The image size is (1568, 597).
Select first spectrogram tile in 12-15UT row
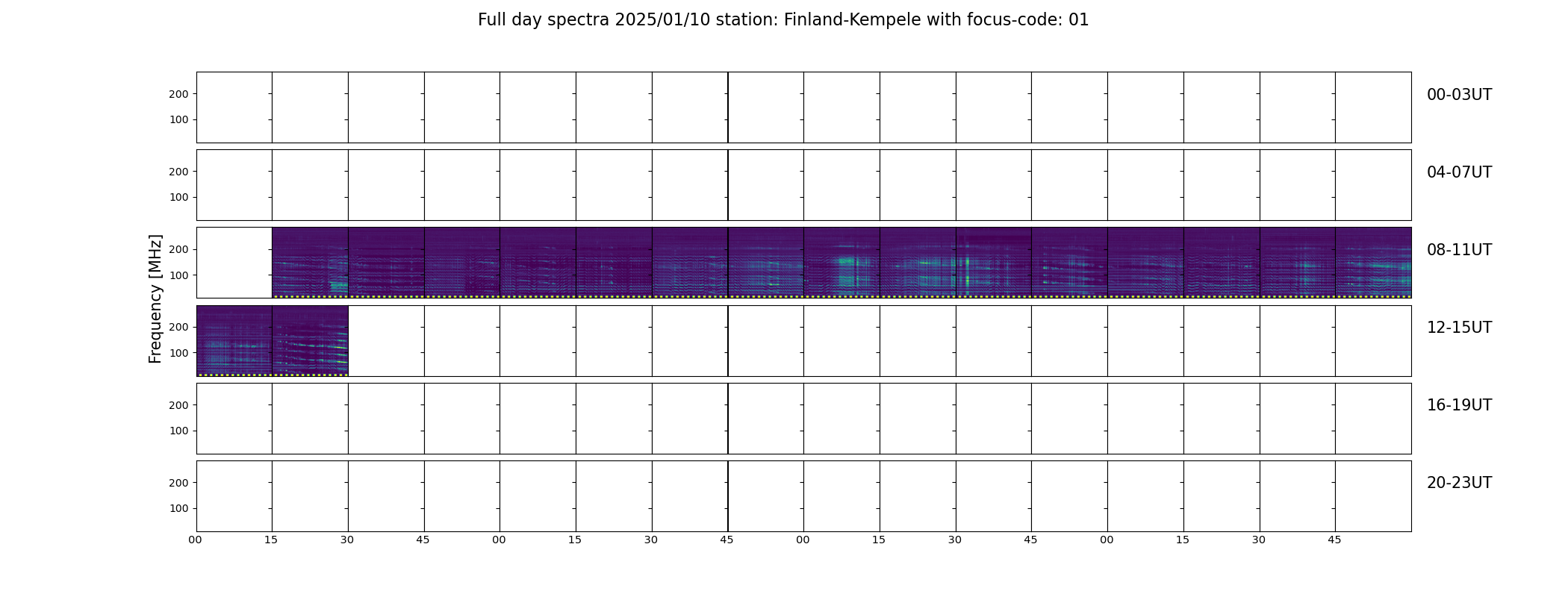[x=234, y=341]
